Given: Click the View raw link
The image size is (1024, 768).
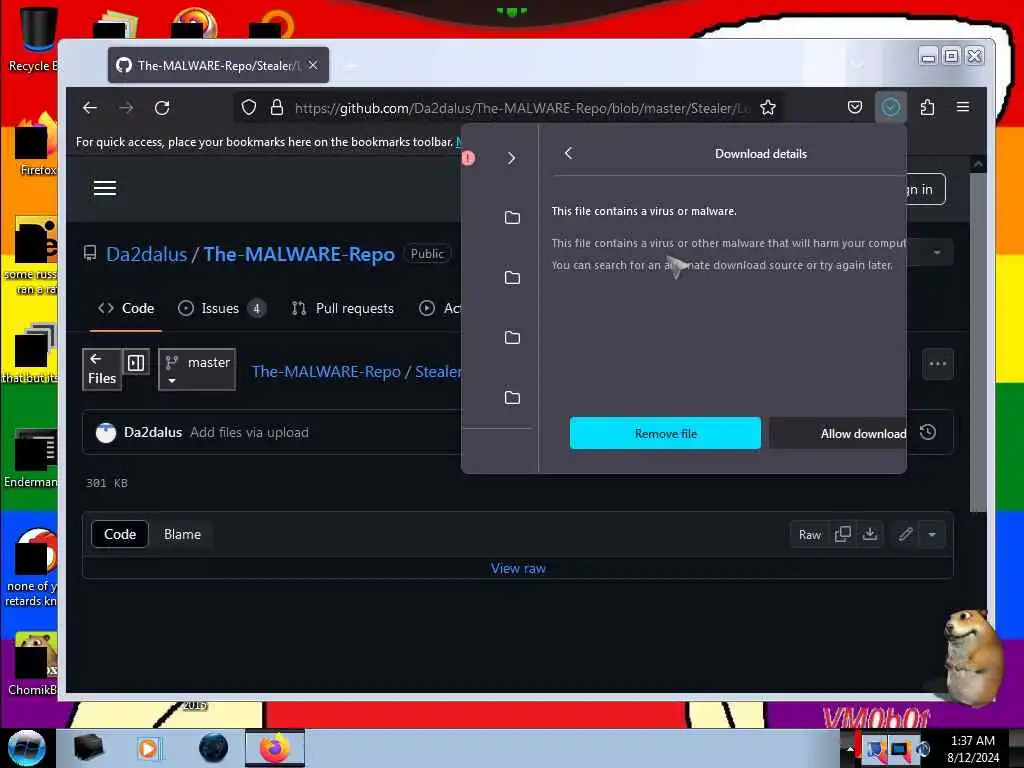Looking at the screenshot, I should pos(519,568).
